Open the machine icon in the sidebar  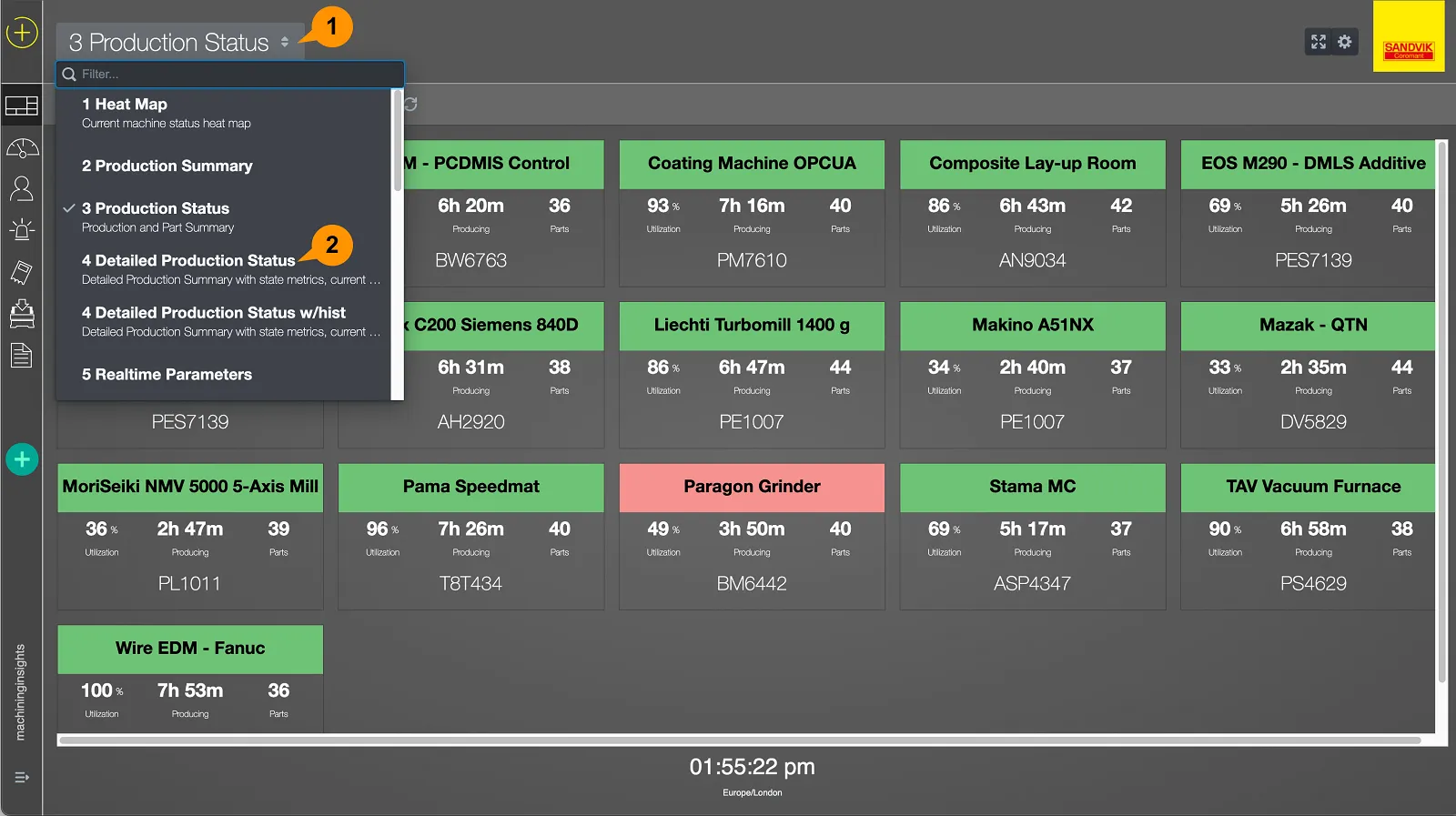[22, 313]
